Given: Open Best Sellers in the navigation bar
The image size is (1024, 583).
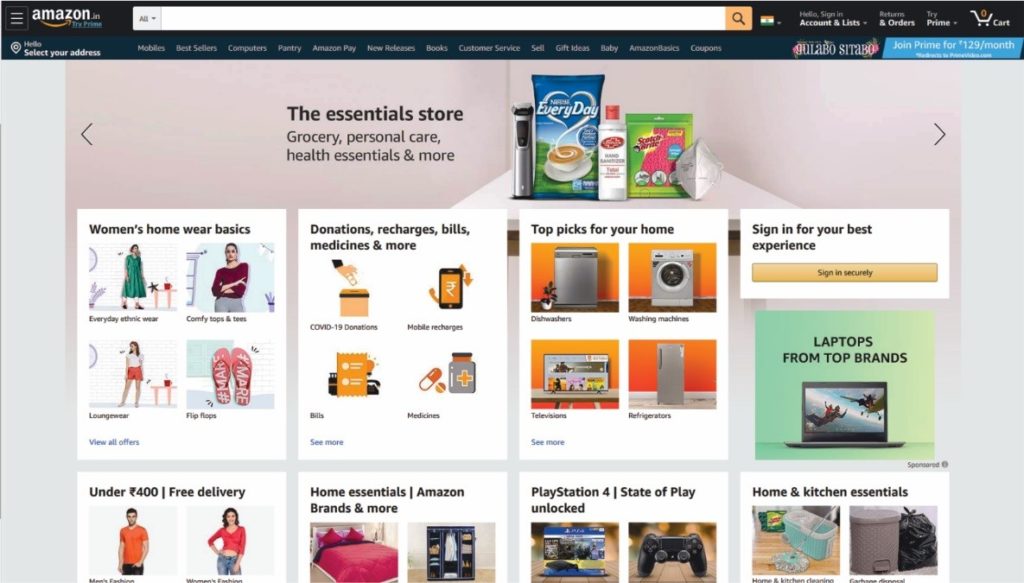Looking at the screenshot, I should 196,48.
